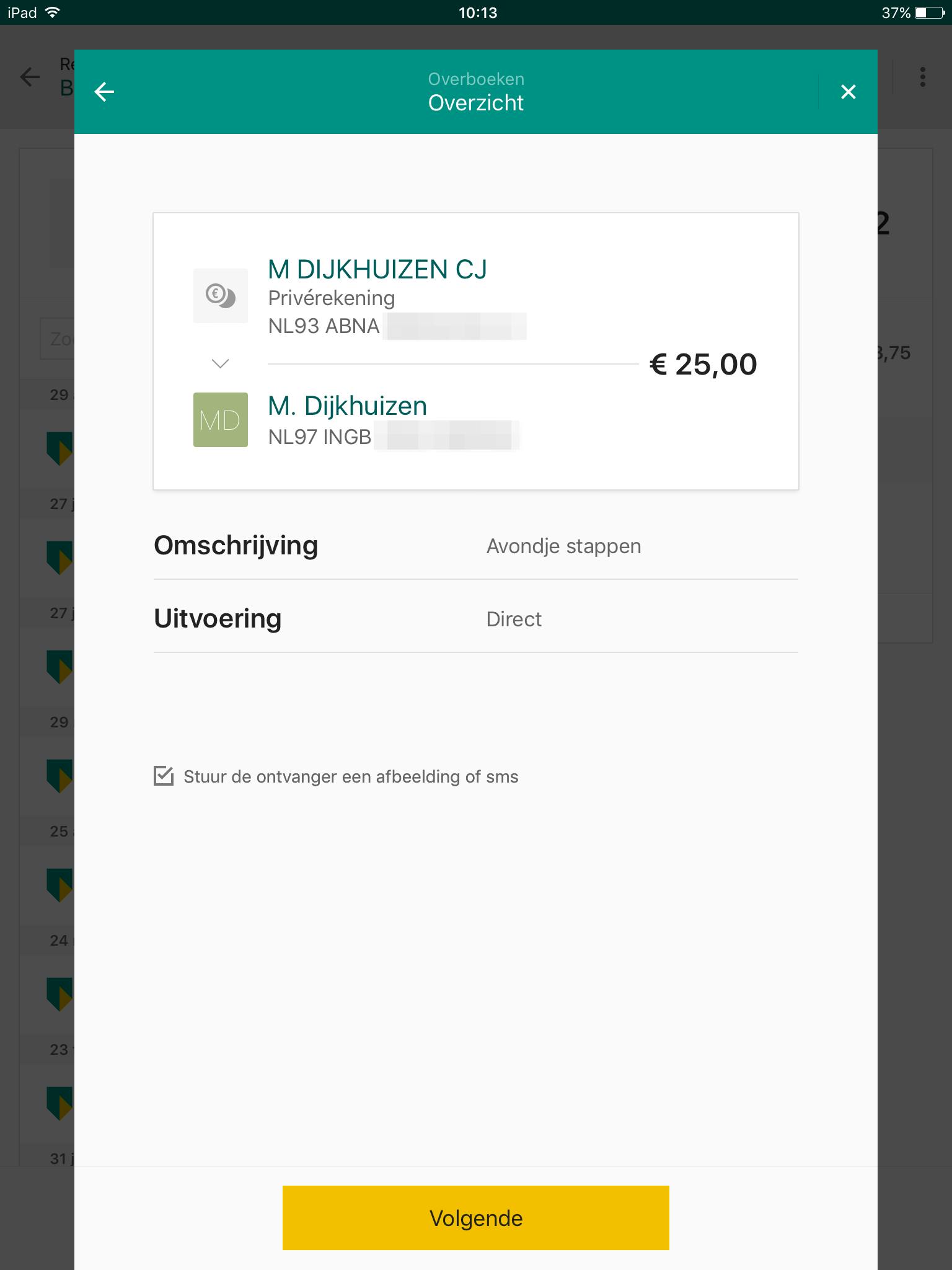Click the Wi-Fi icon in the status bar

point(53,12)
